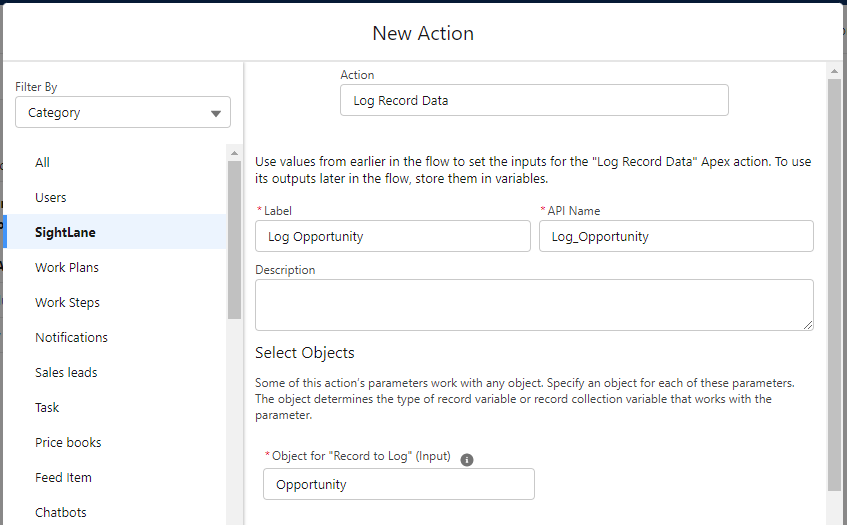The height and width of the screenshot is (525, 847).
Task: Click the Category dropdown arrow
Action: pyautogui.click(x=216, y=113)
